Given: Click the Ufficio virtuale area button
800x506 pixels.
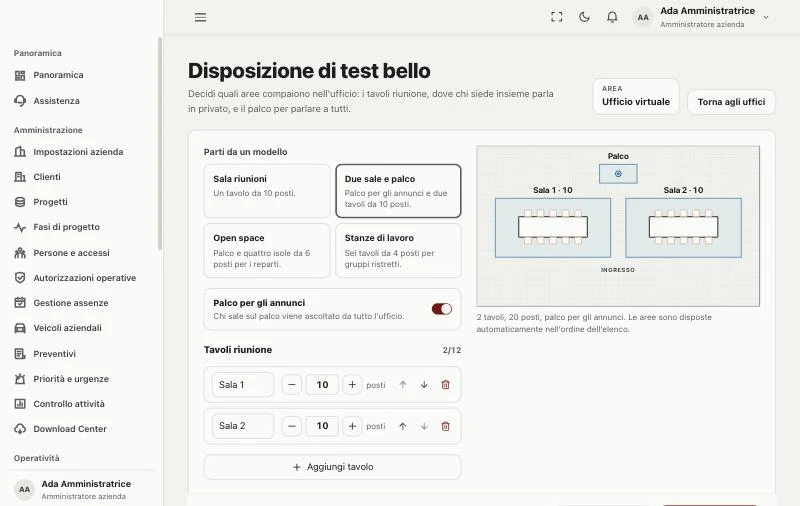Looking at the screenshot, I should [x=636, y=96].
